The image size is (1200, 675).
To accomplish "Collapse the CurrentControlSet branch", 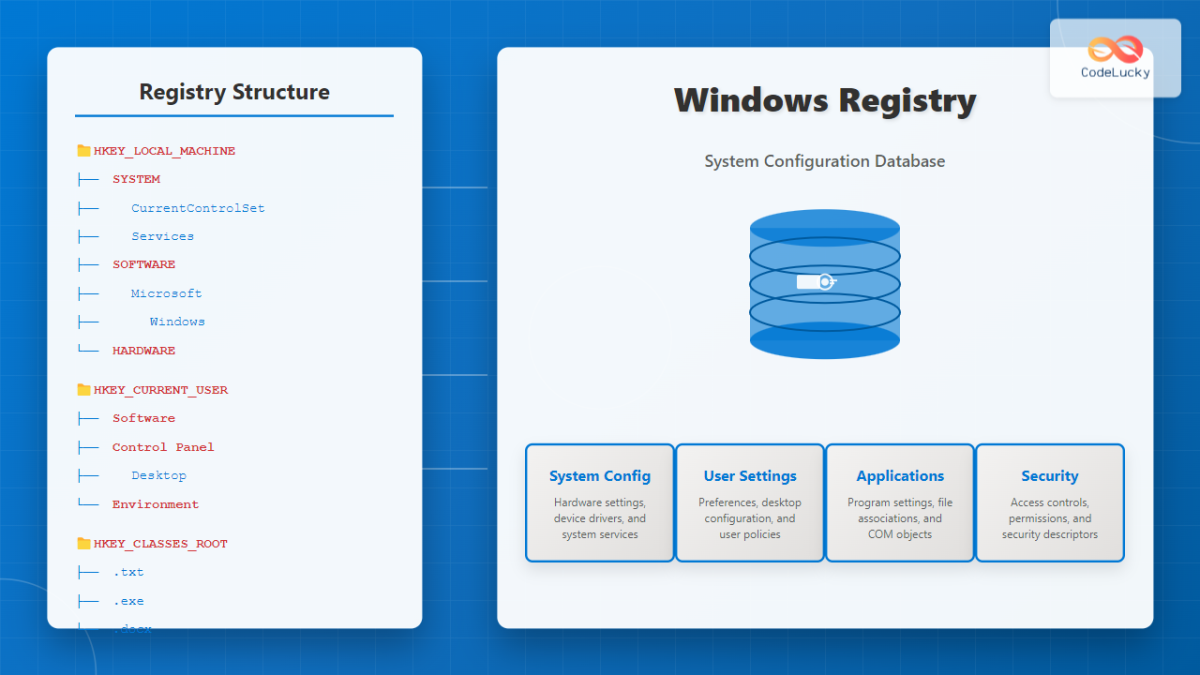I will [x=198, y=207].
